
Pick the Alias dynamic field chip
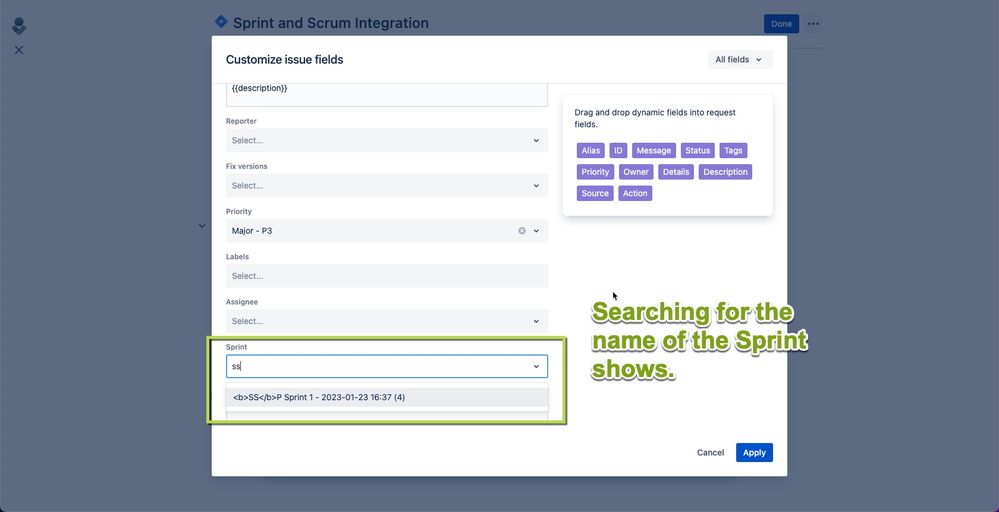click(x=591, y=150)
